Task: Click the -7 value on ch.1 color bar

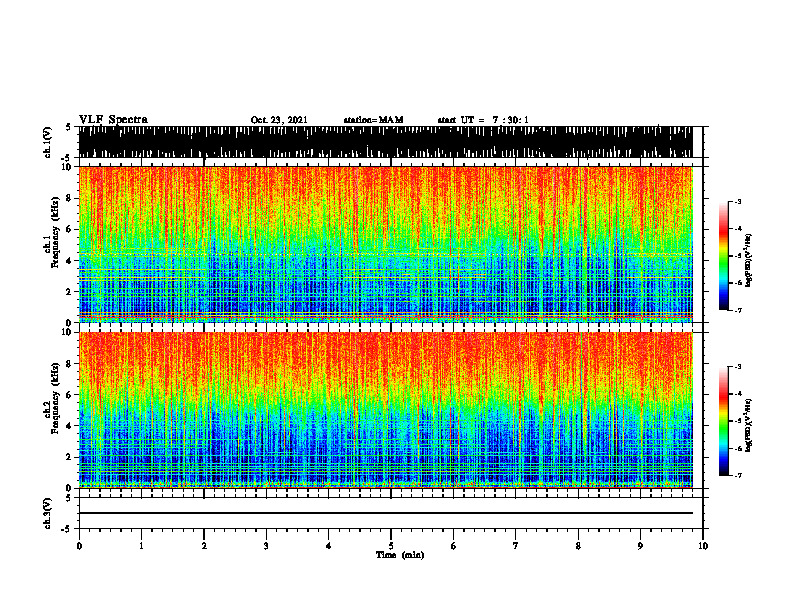Action: 737,310
